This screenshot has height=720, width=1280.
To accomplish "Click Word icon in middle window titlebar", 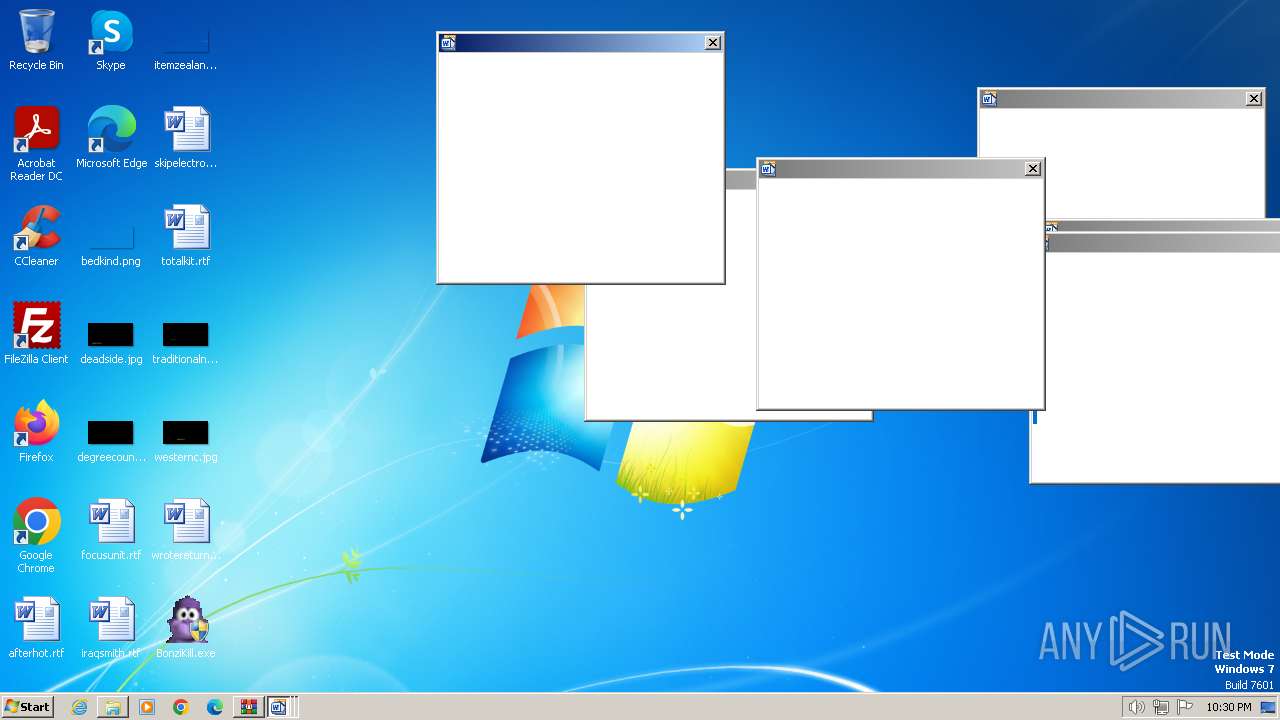I will (768, 169).
